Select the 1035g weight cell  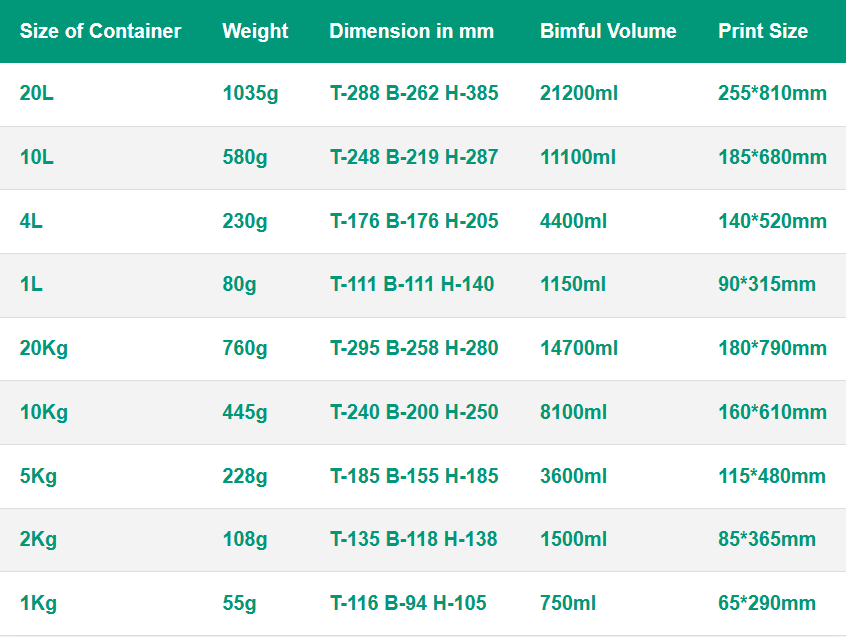pyautogui.click(x=250, y=94)
